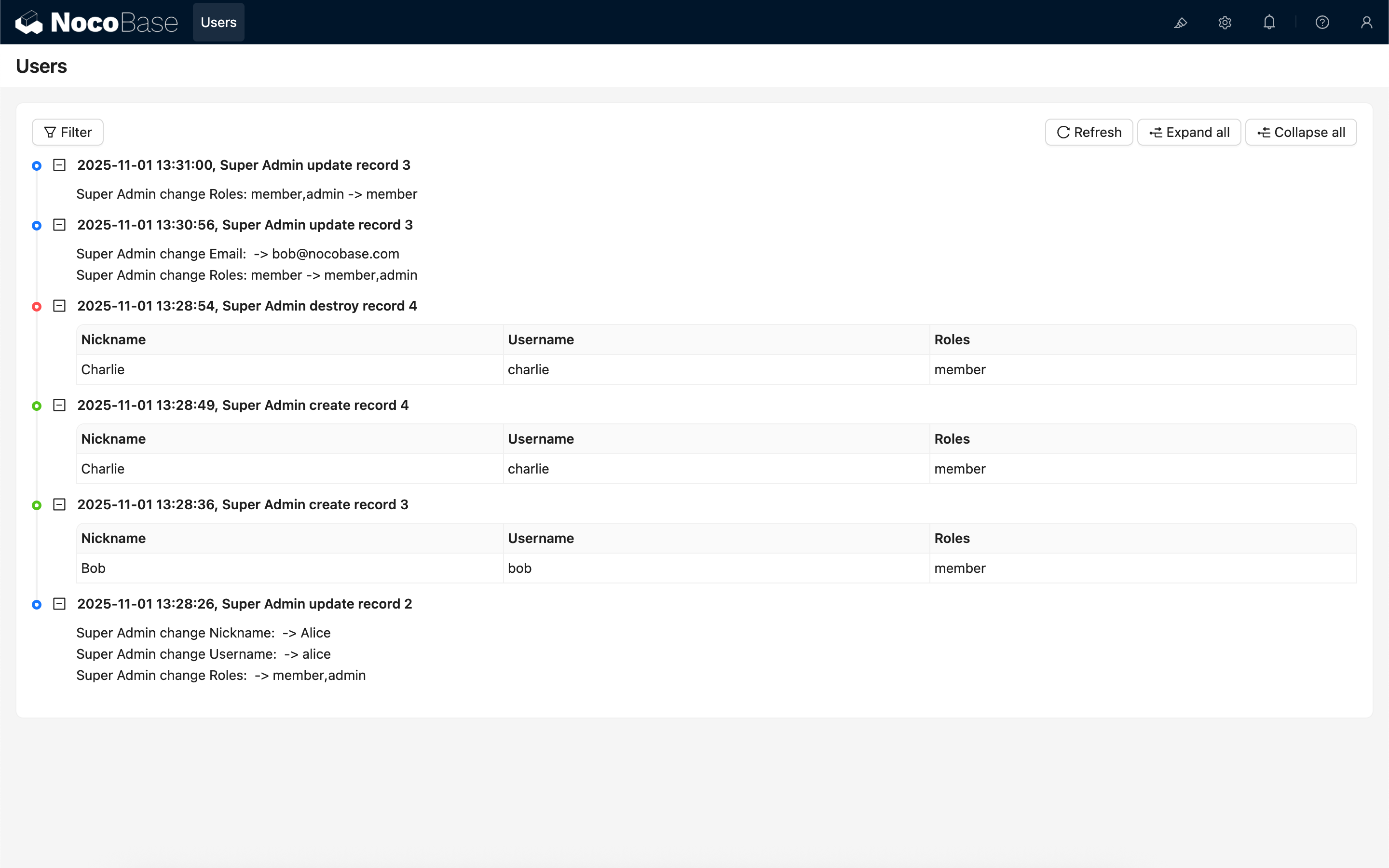Collapse the 13:28:49 create record 4 entry
Screen dimensions: 1389x868
(x=59, y=405)
